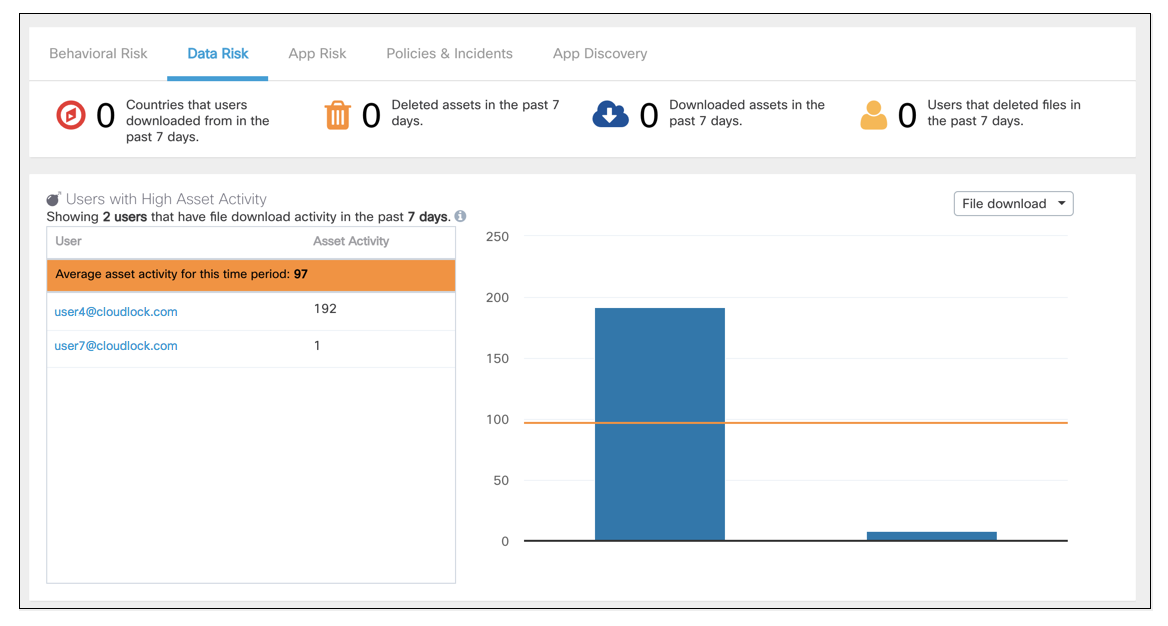Click the tall blue bar for user4
This screenshot has width=1168, height=626.
660,424
